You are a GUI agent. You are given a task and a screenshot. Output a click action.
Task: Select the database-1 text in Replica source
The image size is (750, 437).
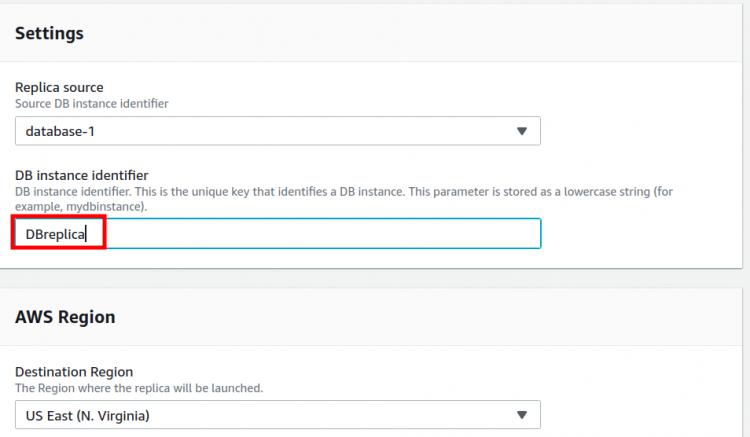click(60, 131)
